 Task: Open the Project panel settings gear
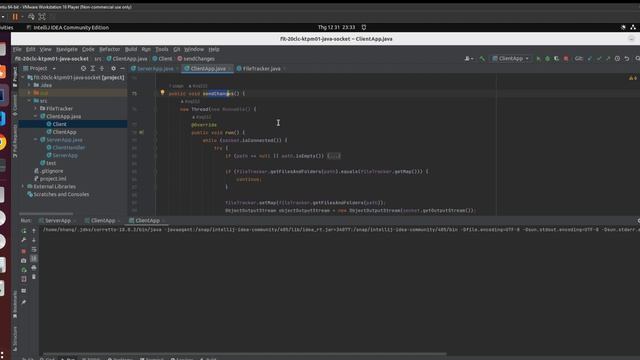point(113,69)
